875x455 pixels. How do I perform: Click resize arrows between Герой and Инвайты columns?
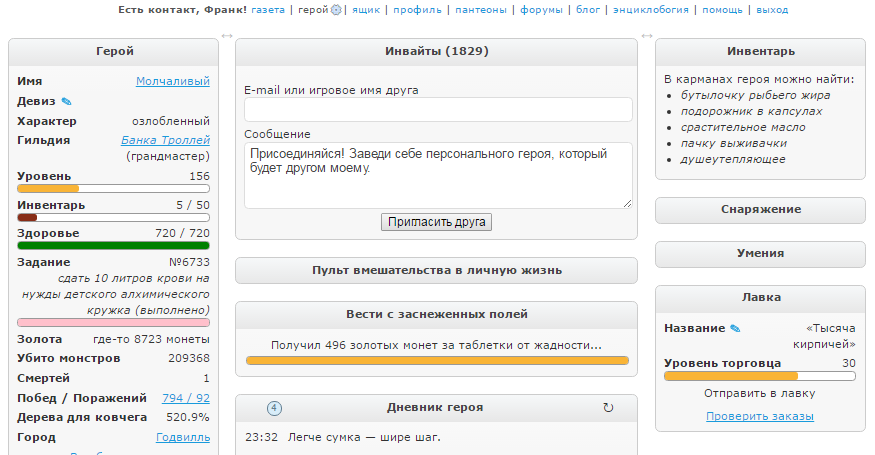coord(227,37)
